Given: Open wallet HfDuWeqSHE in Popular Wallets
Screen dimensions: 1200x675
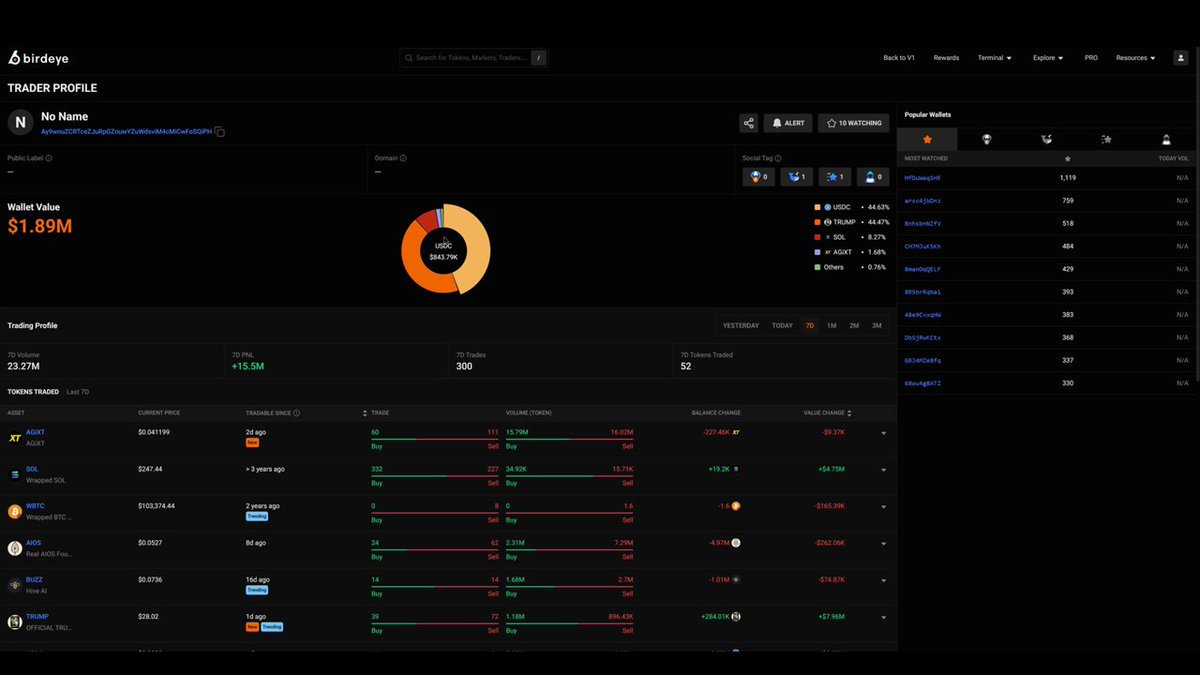Looking at the screenshot, I should point(922,177).
